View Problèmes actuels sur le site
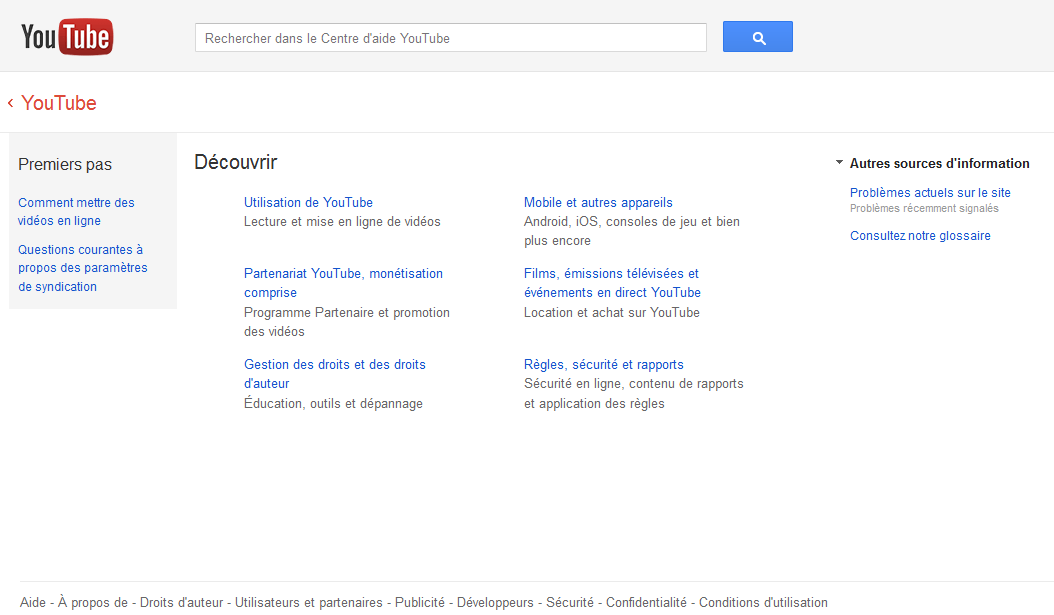 pyautogui.click(x=930, y=192)
